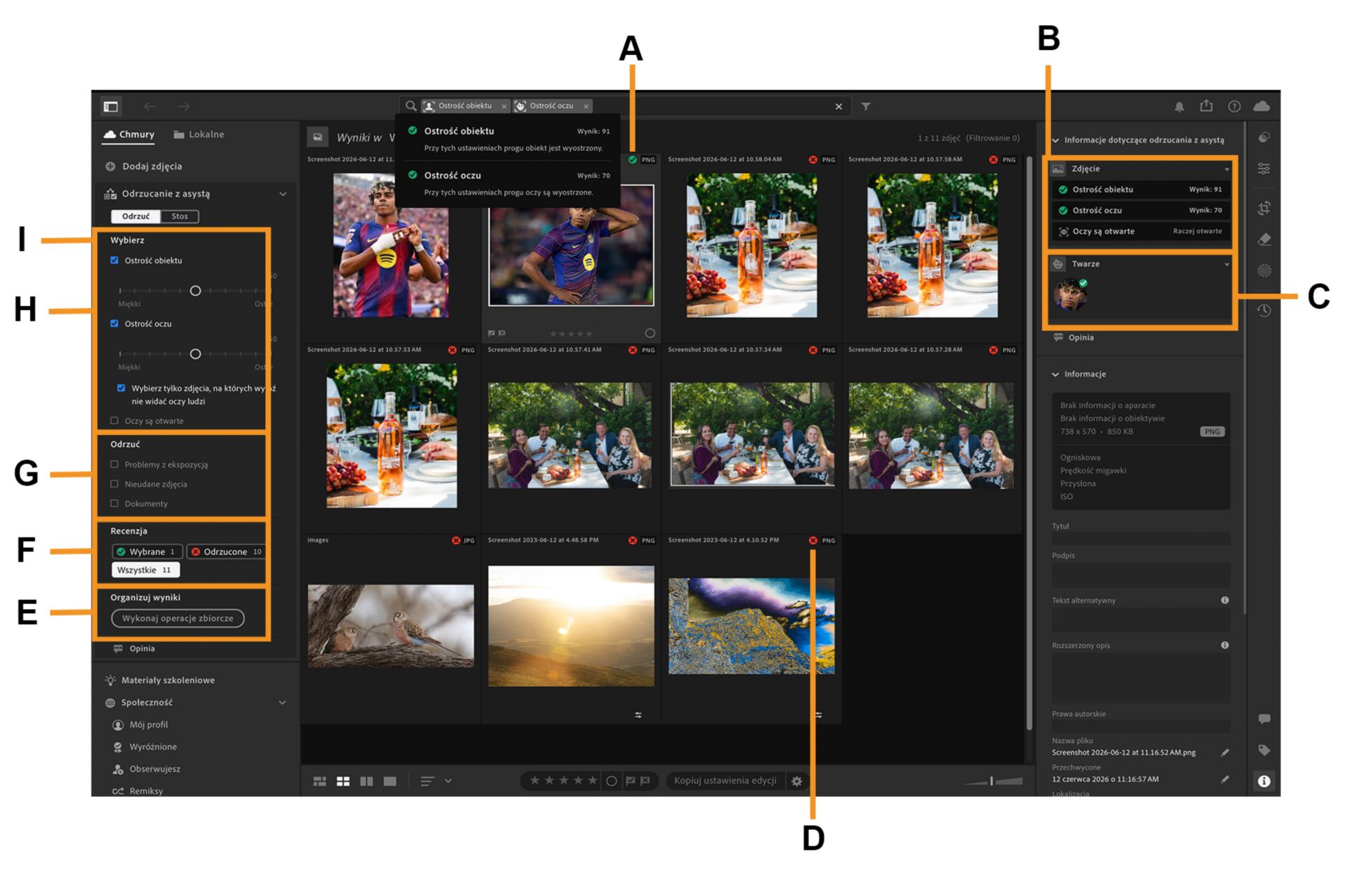1372x887 pixels.
Task: Filter by Odrzucone 10 photos
Action: [226, 552]
